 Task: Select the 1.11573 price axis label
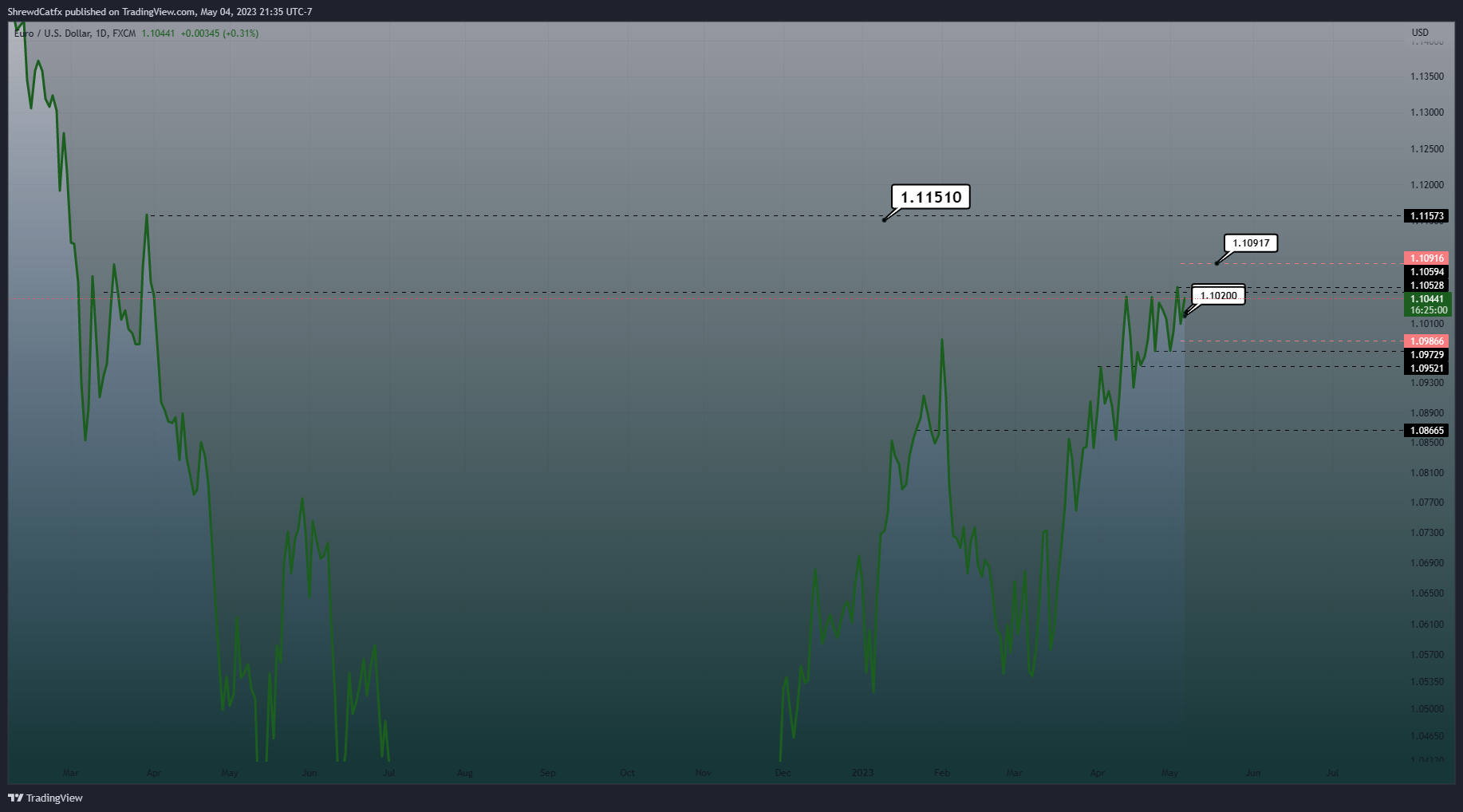1426,216
